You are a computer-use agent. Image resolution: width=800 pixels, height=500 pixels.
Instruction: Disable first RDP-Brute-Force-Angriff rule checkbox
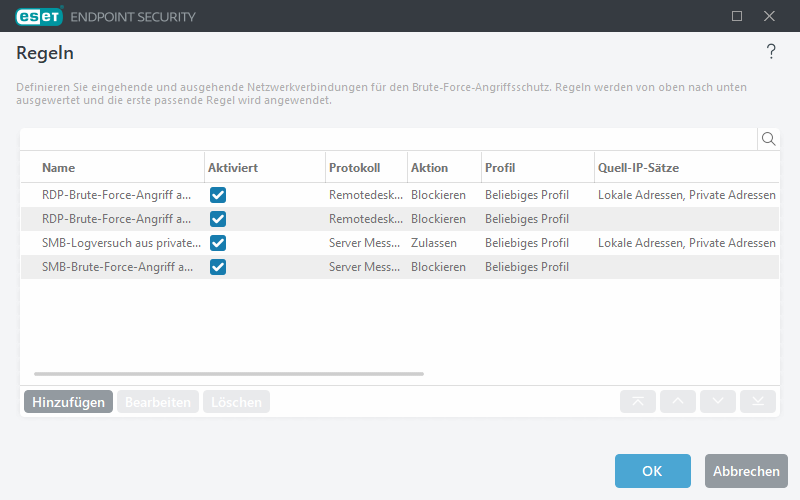click(218, 195)
